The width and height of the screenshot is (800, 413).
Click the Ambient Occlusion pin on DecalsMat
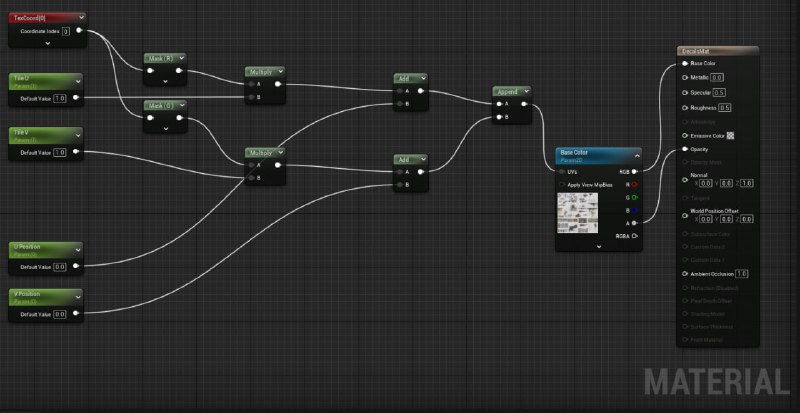click(685, 274)
